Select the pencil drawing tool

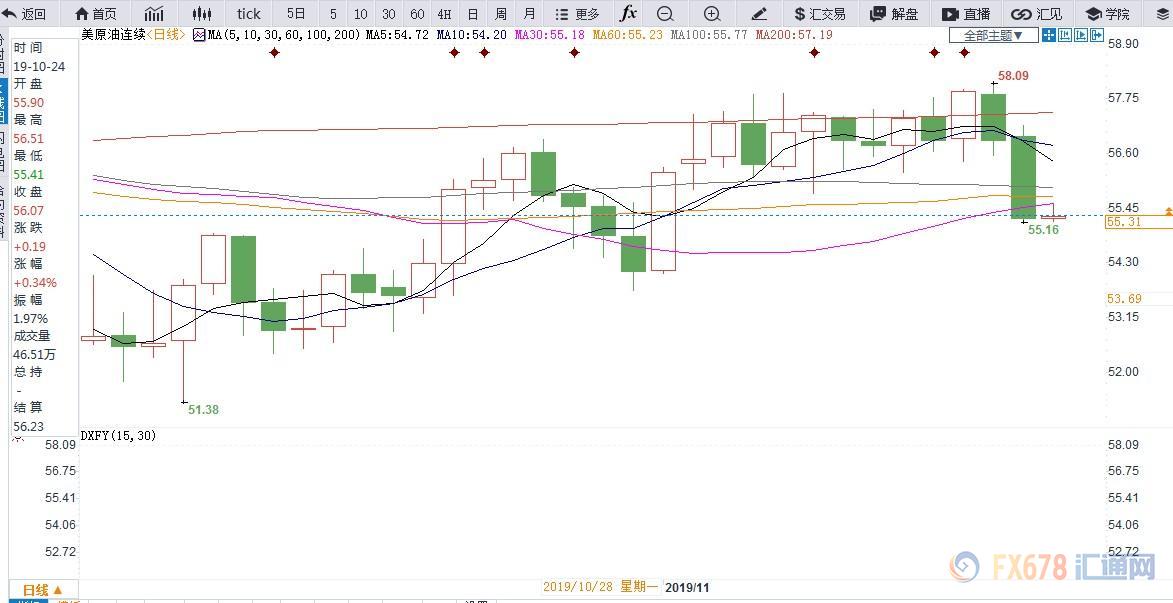click(759, 13)
